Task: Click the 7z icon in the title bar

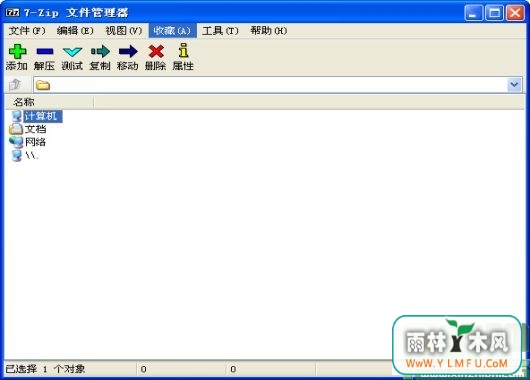Action: point(13,13)
